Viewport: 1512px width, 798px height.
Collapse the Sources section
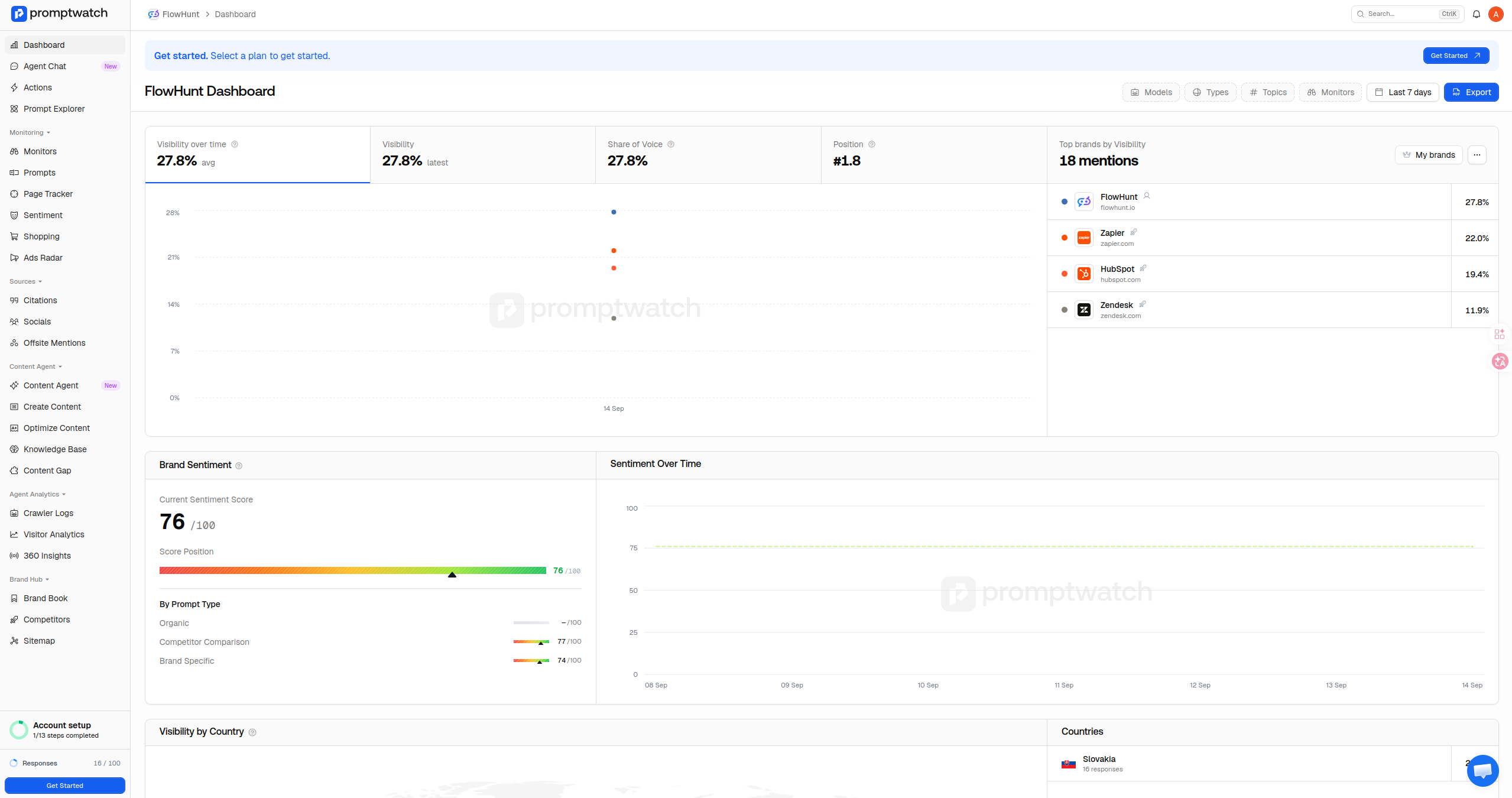(25, 281)
